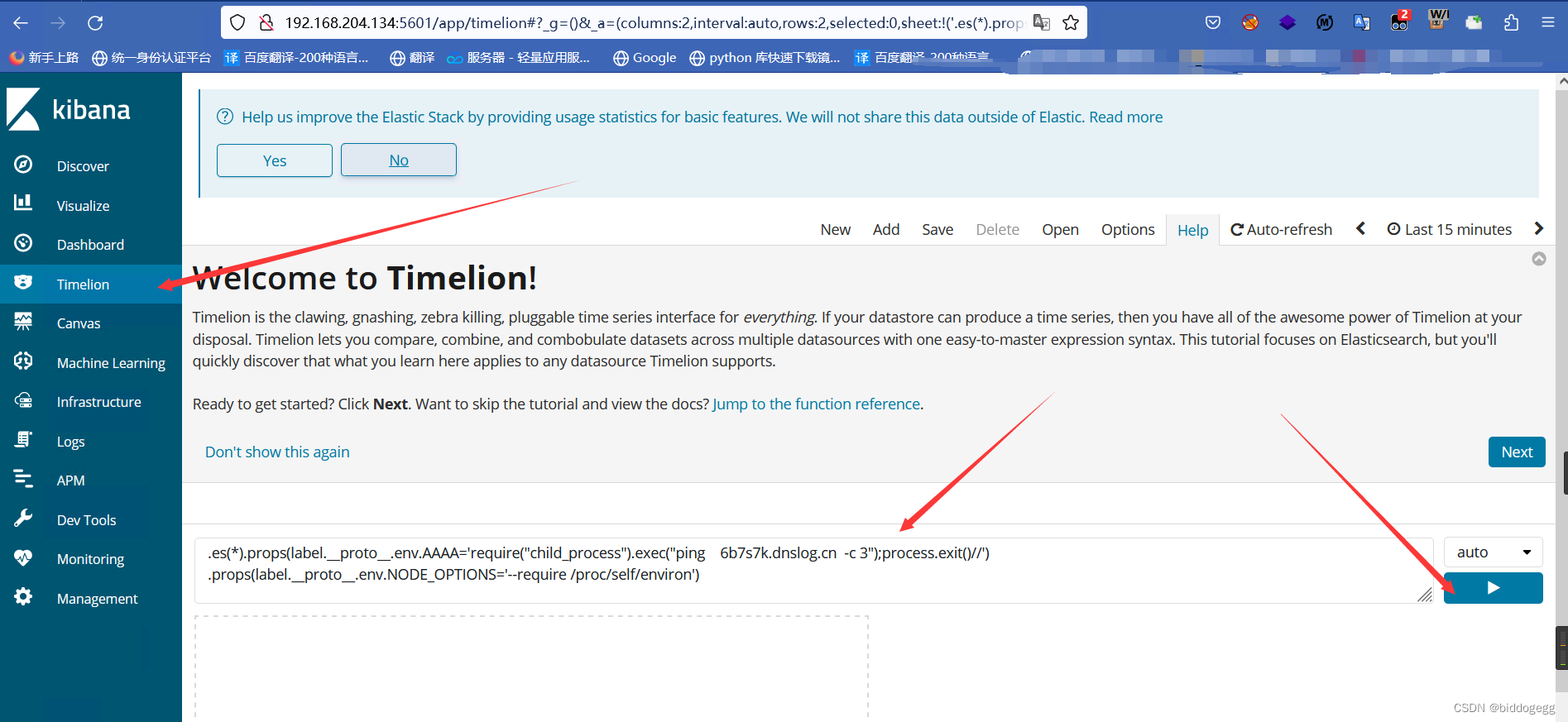Open Dashboard gauge icon
The width and height of the screenshot is (1568, 722).
[23, 243]
